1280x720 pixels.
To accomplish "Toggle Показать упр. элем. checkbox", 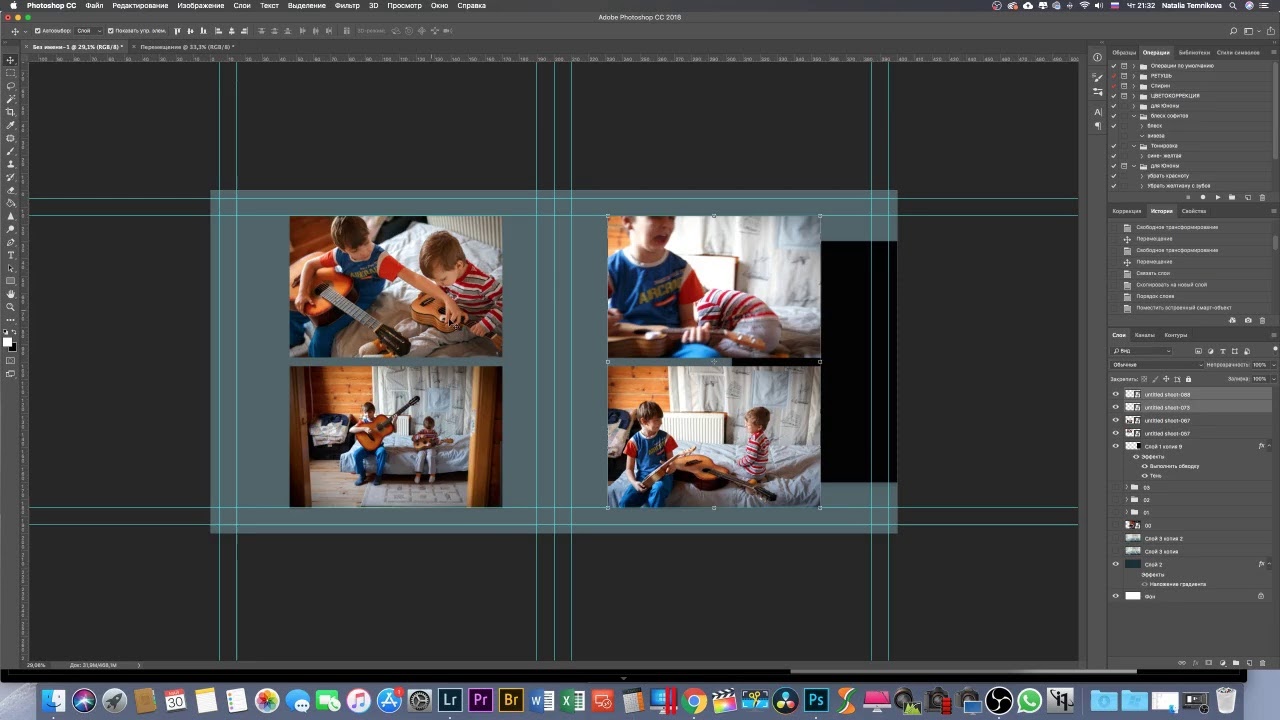I will point(110,31).
